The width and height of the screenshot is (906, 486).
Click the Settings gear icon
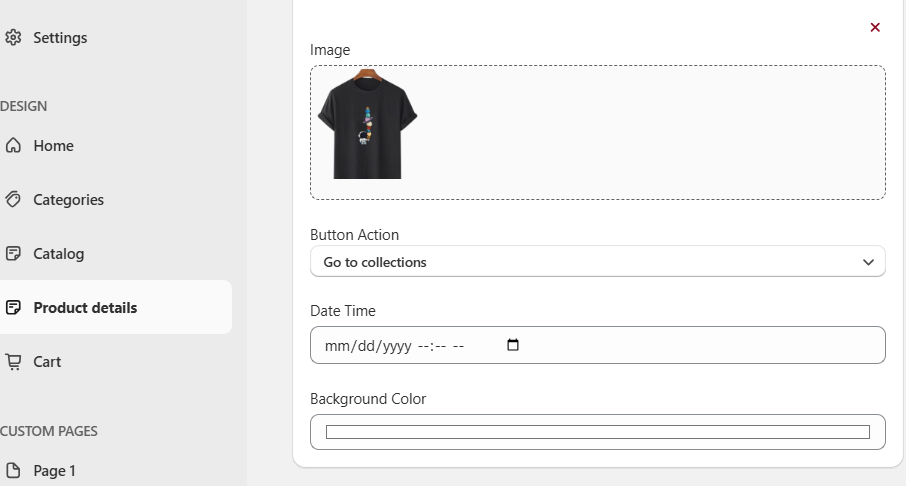click(x=13, y=38)
